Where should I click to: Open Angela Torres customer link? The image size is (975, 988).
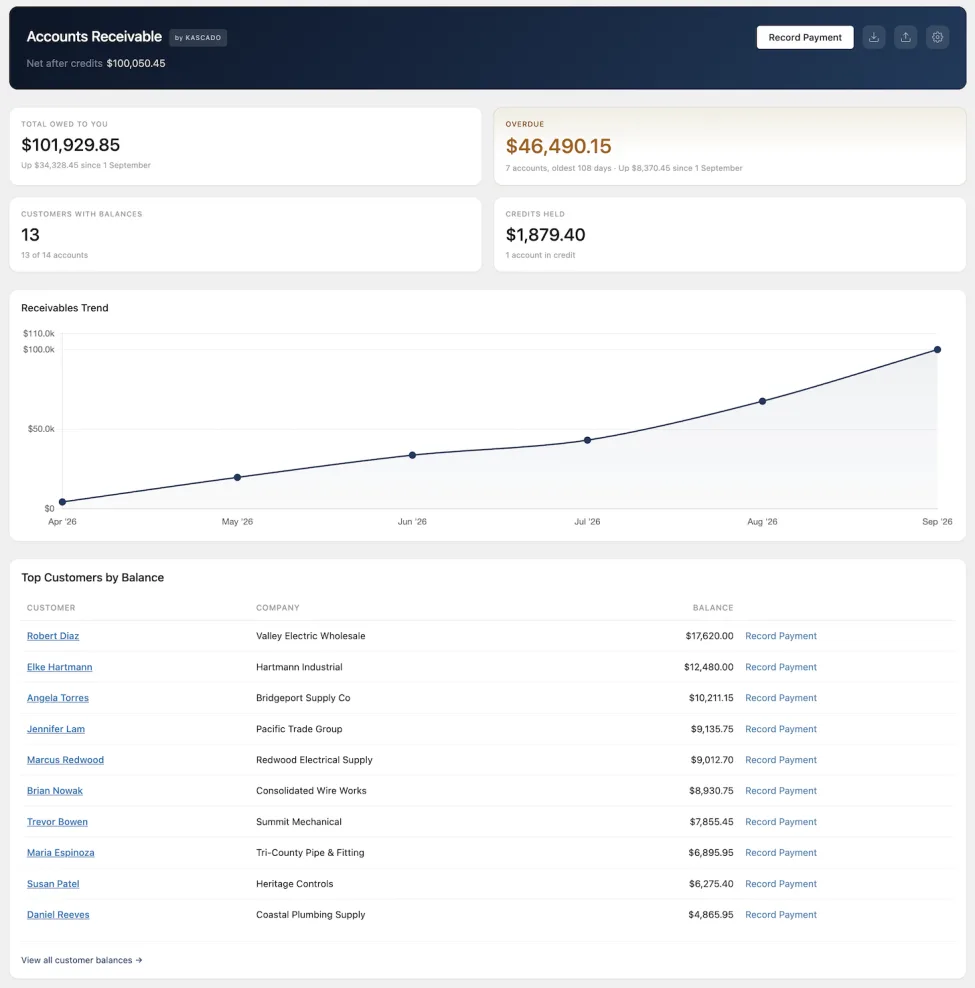pyautogui.click(x=57, y=698)
